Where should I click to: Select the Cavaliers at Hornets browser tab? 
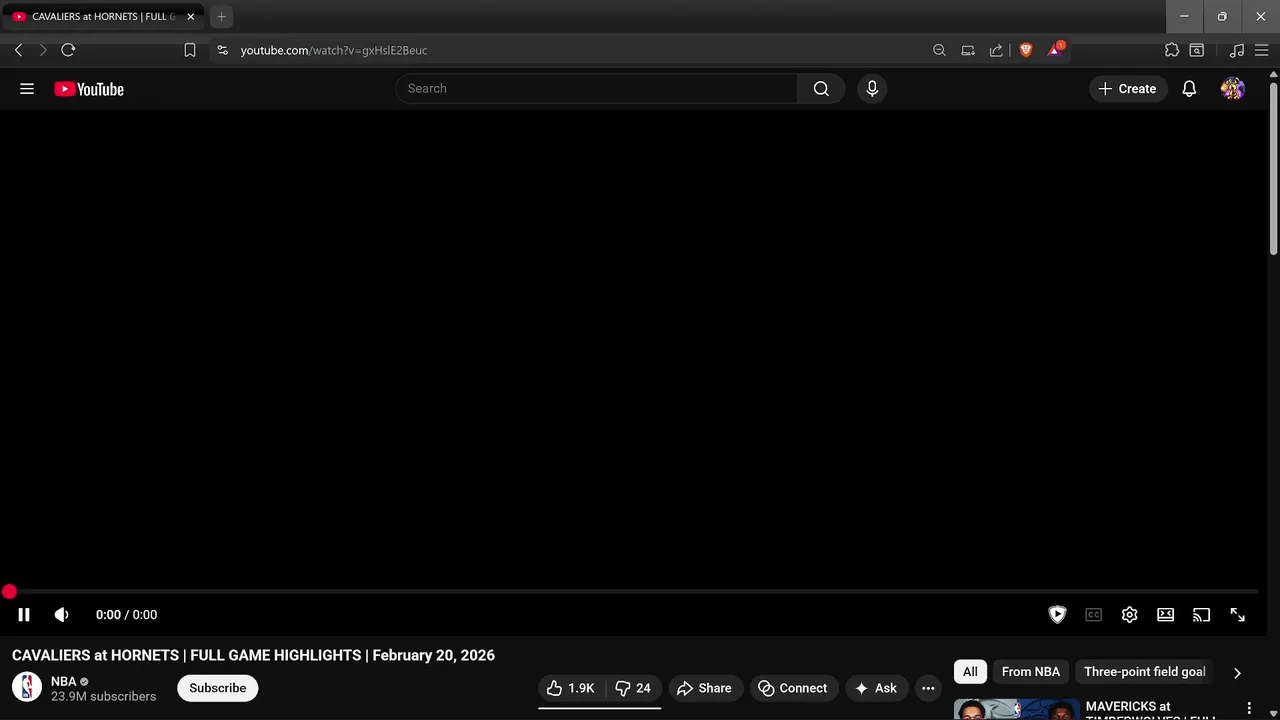tap(104, 17)
